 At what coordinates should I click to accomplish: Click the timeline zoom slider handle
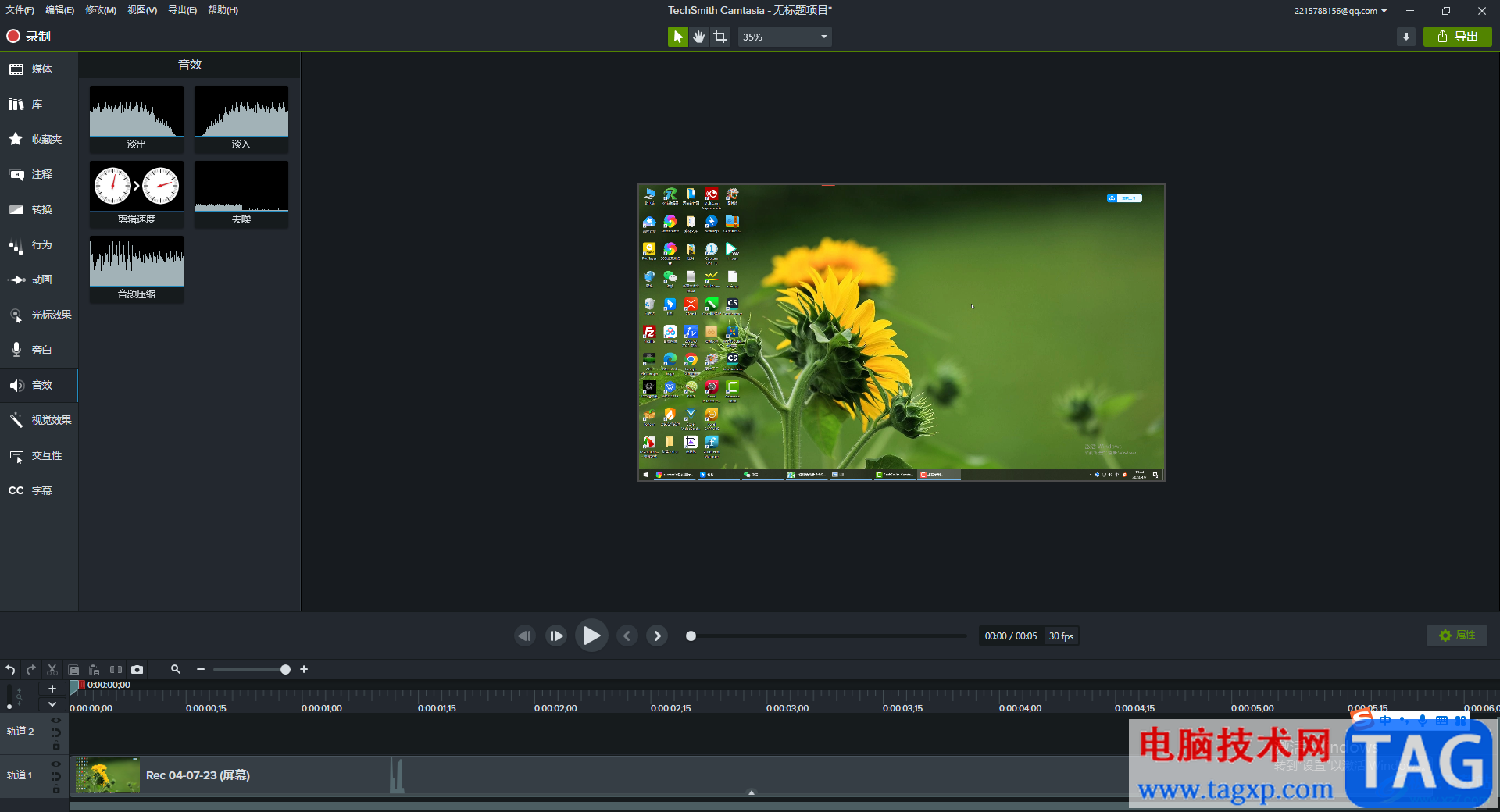[x=285, y=669]
